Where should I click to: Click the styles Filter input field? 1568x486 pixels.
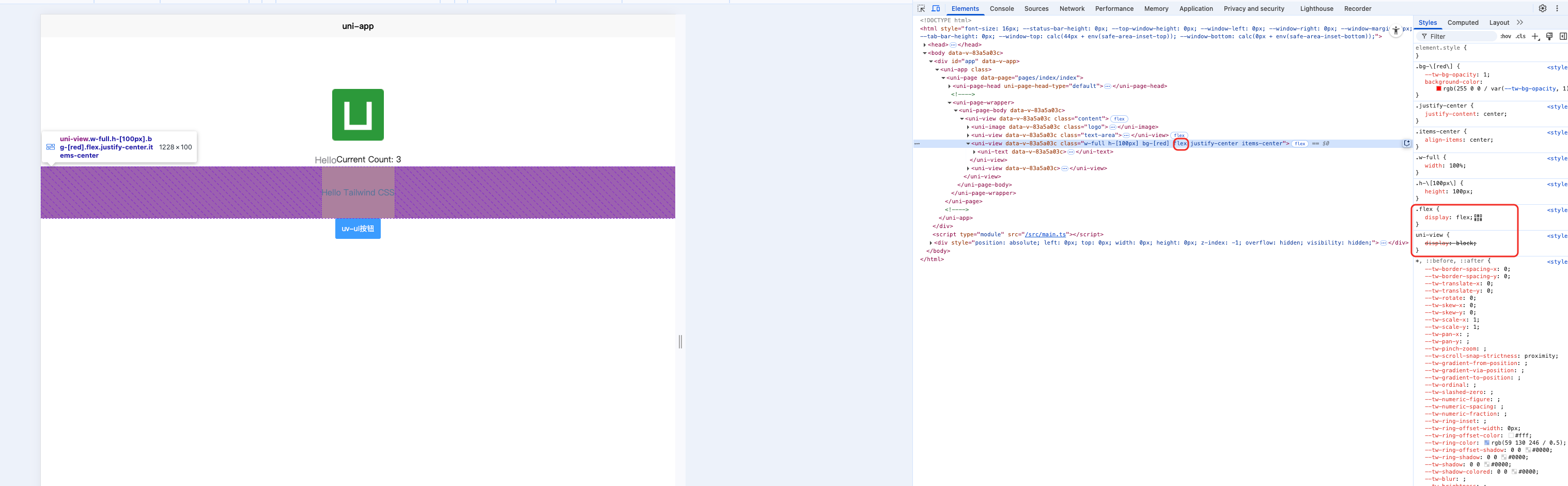pyautogui.click(x=1456, y=37)
